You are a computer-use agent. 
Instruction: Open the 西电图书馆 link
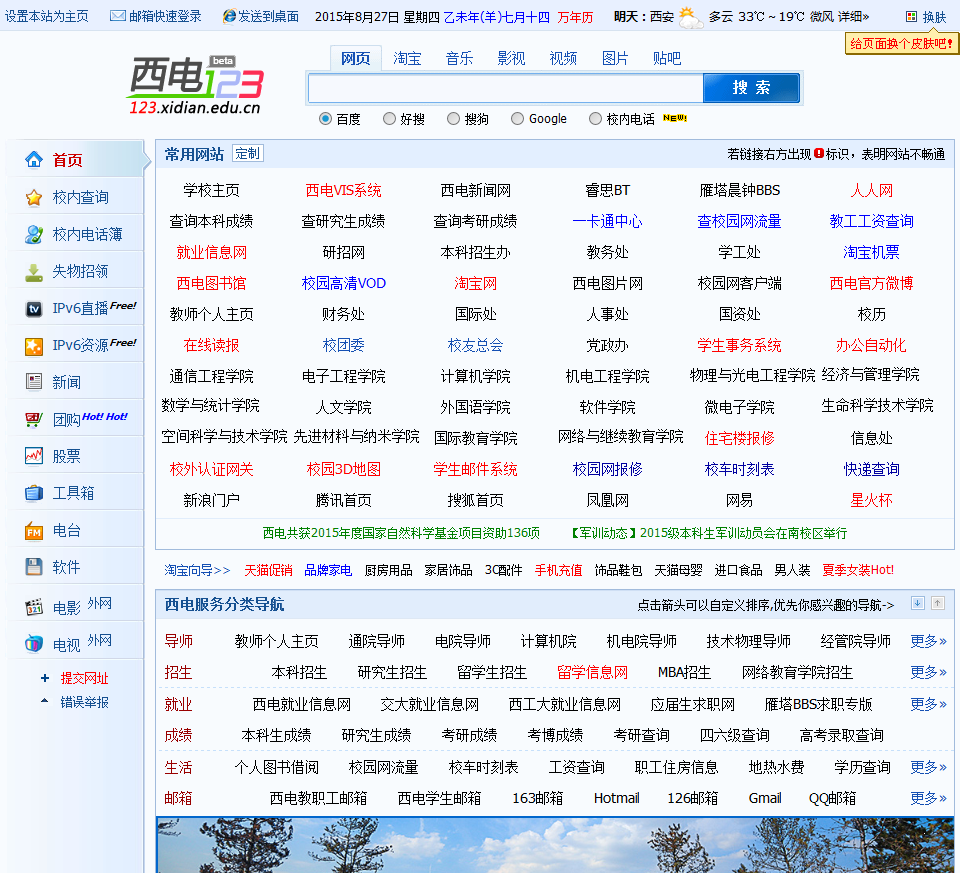tap(211, 283)
